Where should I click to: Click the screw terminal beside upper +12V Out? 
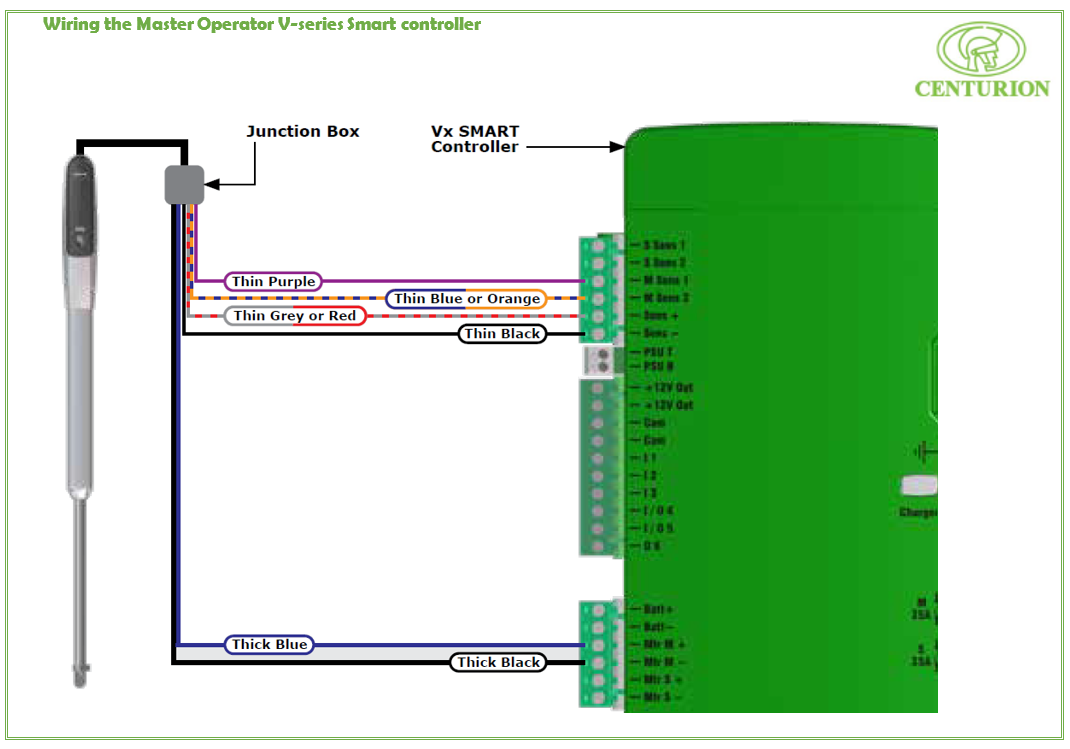[597, 388]
